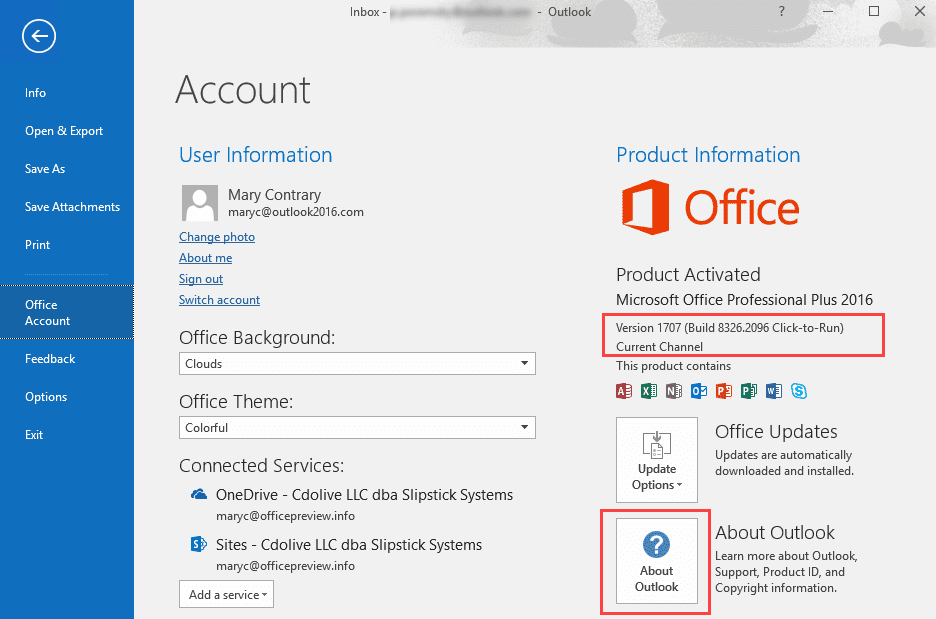Click the OneNote app icon
Image resolution: width=936 pixels, height=619 pixels.
pos(674,391)
